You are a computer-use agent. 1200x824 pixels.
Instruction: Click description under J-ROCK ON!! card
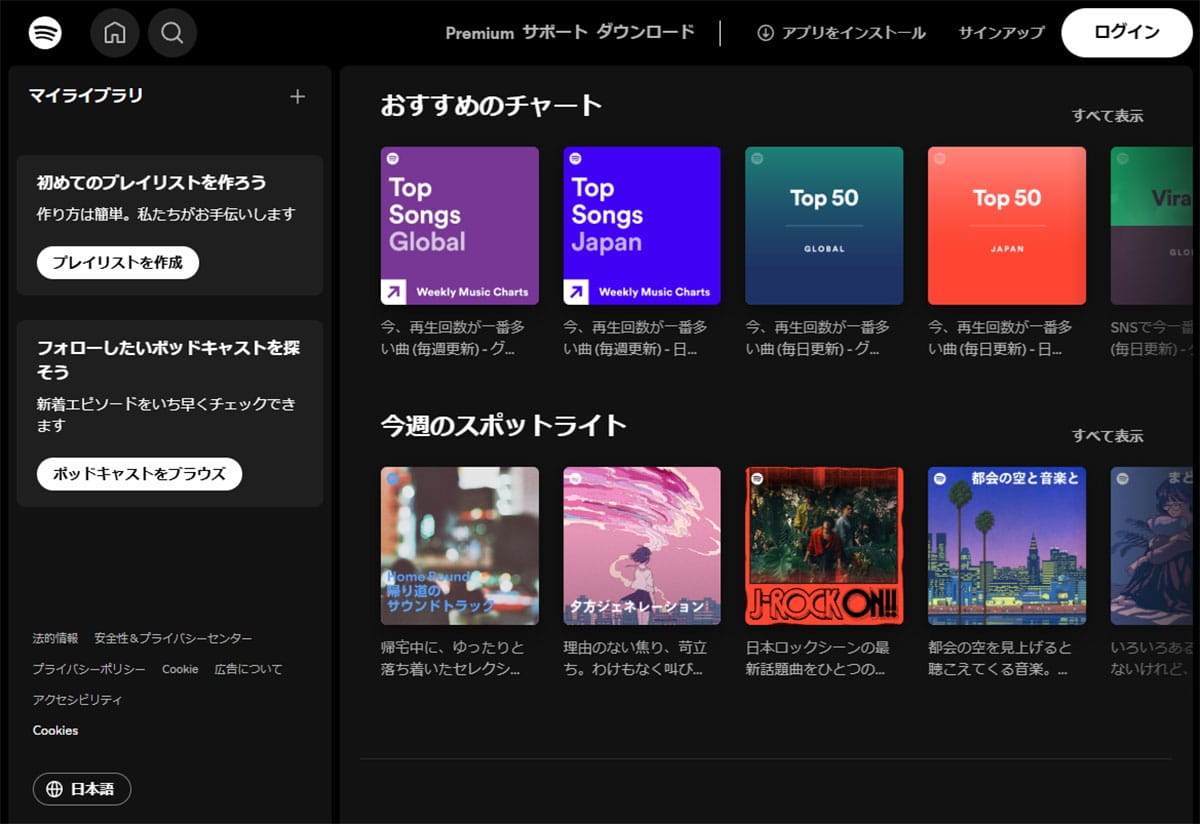click(818, 658)
